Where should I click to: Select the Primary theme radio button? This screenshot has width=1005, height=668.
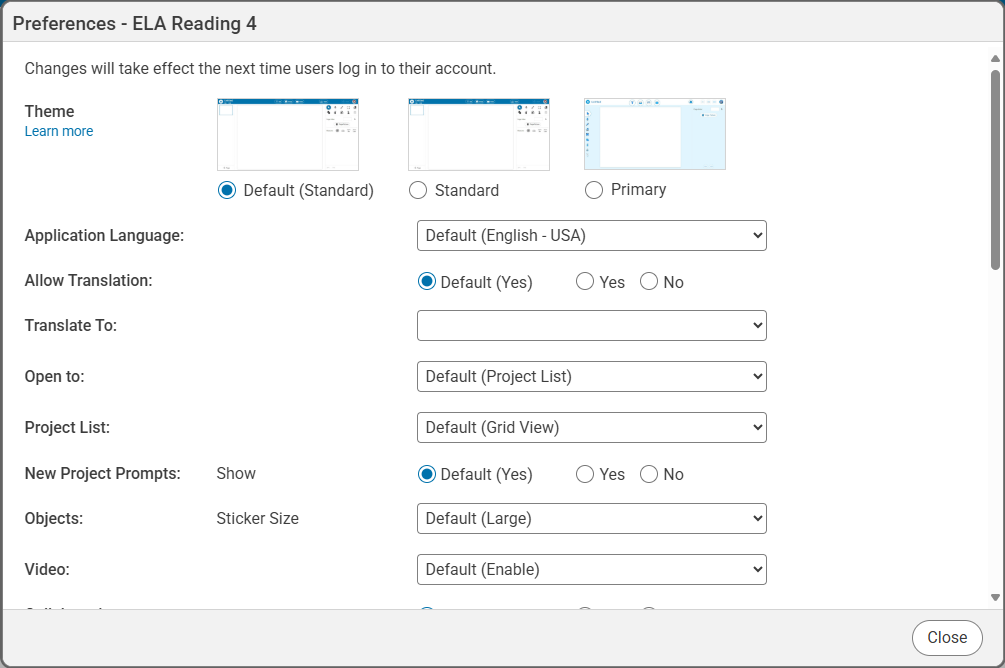click(x=594, y=190)
